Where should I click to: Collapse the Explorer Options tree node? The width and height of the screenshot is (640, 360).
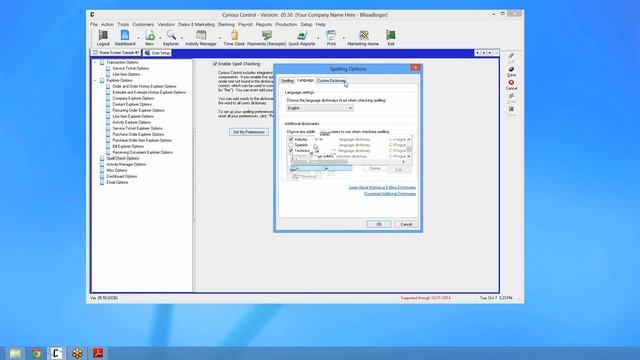(x=96, y=80)
